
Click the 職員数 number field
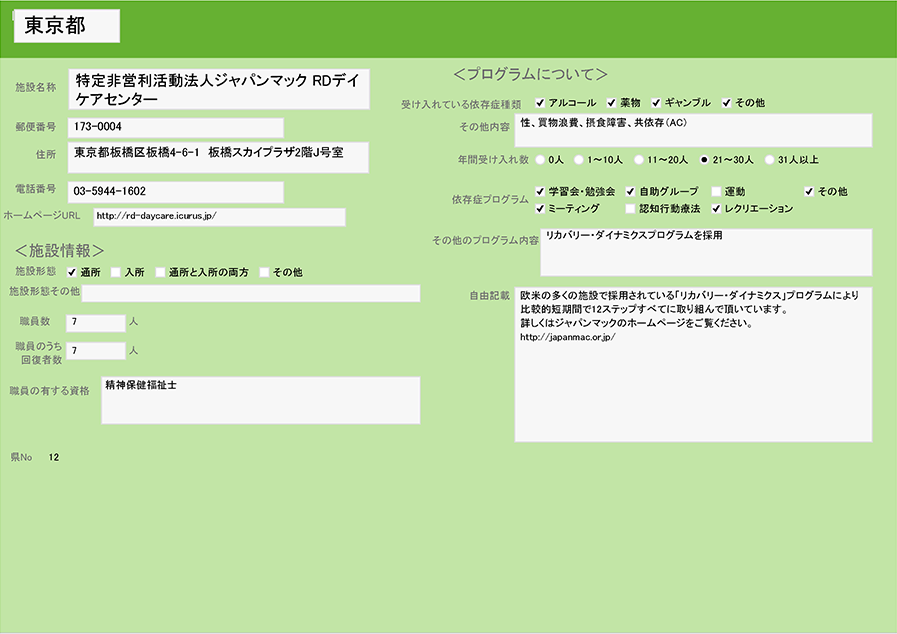95,322
